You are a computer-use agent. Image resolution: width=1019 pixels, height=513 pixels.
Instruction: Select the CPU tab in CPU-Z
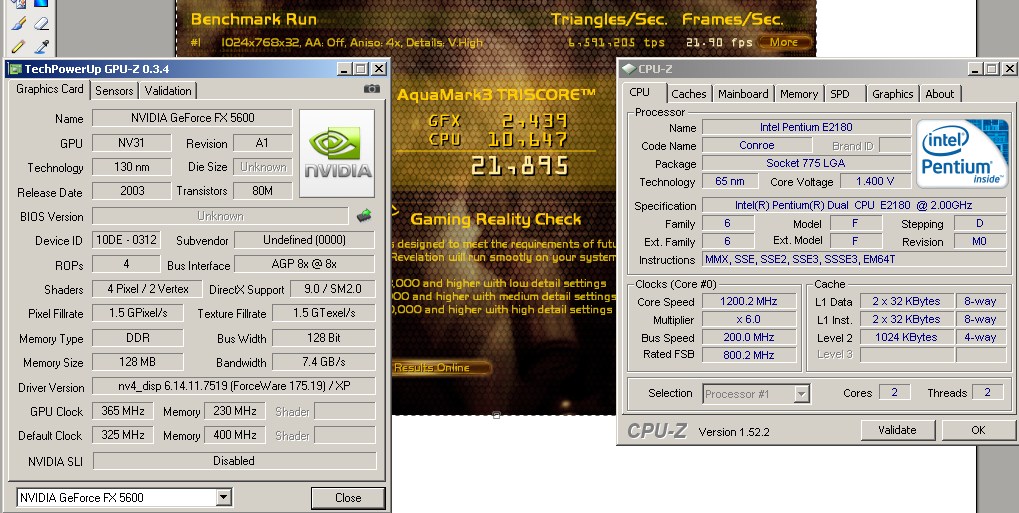coord(639,92)
